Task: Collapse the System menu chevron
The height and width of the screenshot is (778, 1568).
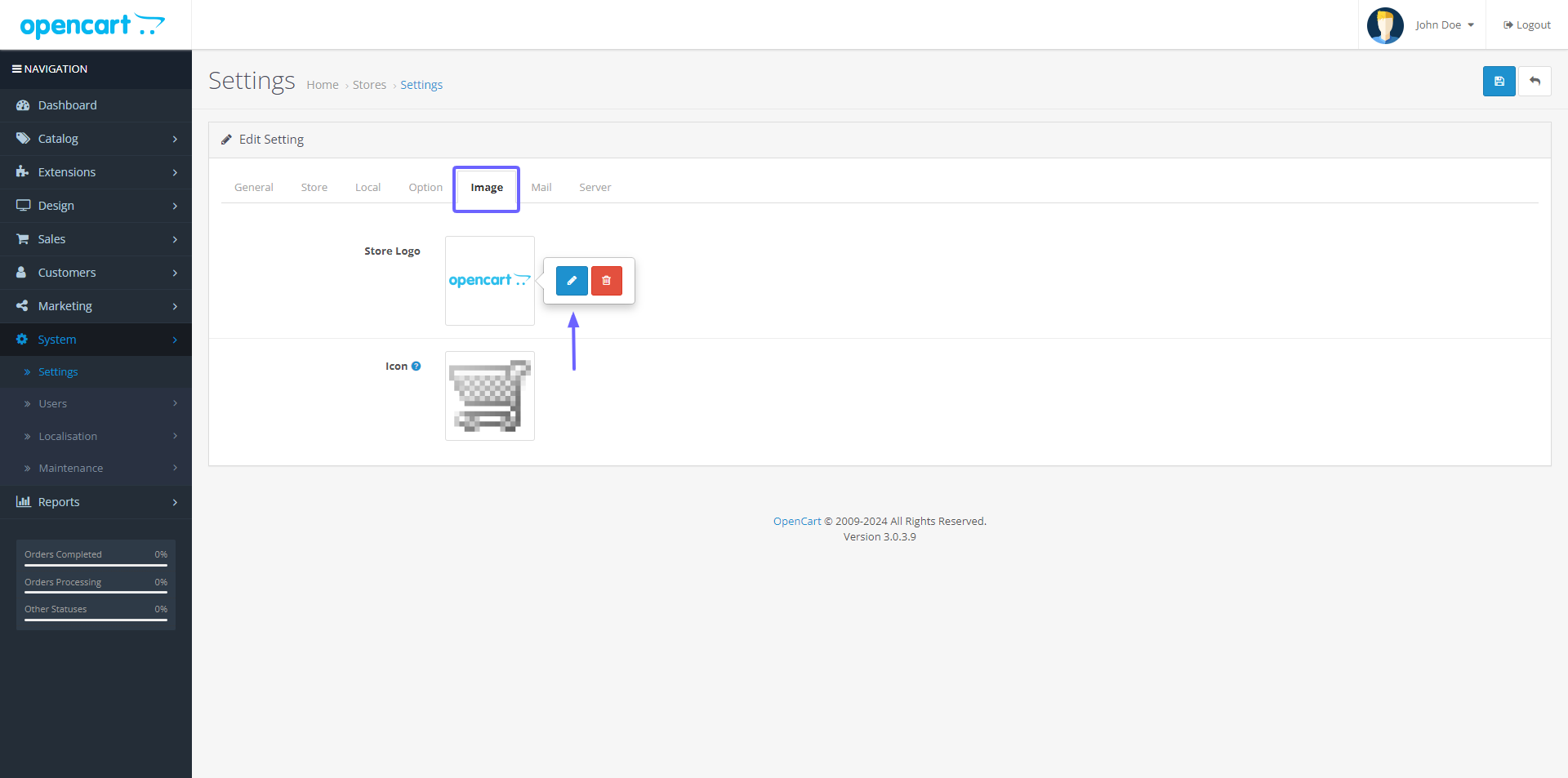Action: [175, 340]
